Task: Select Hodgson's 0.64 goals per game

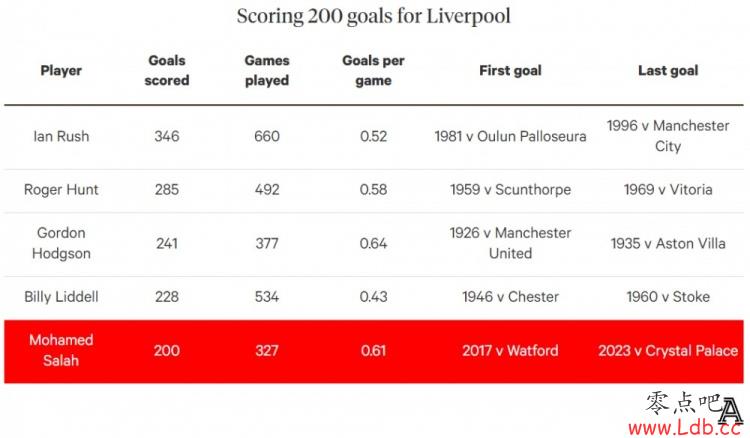Action: click(373, 243)
